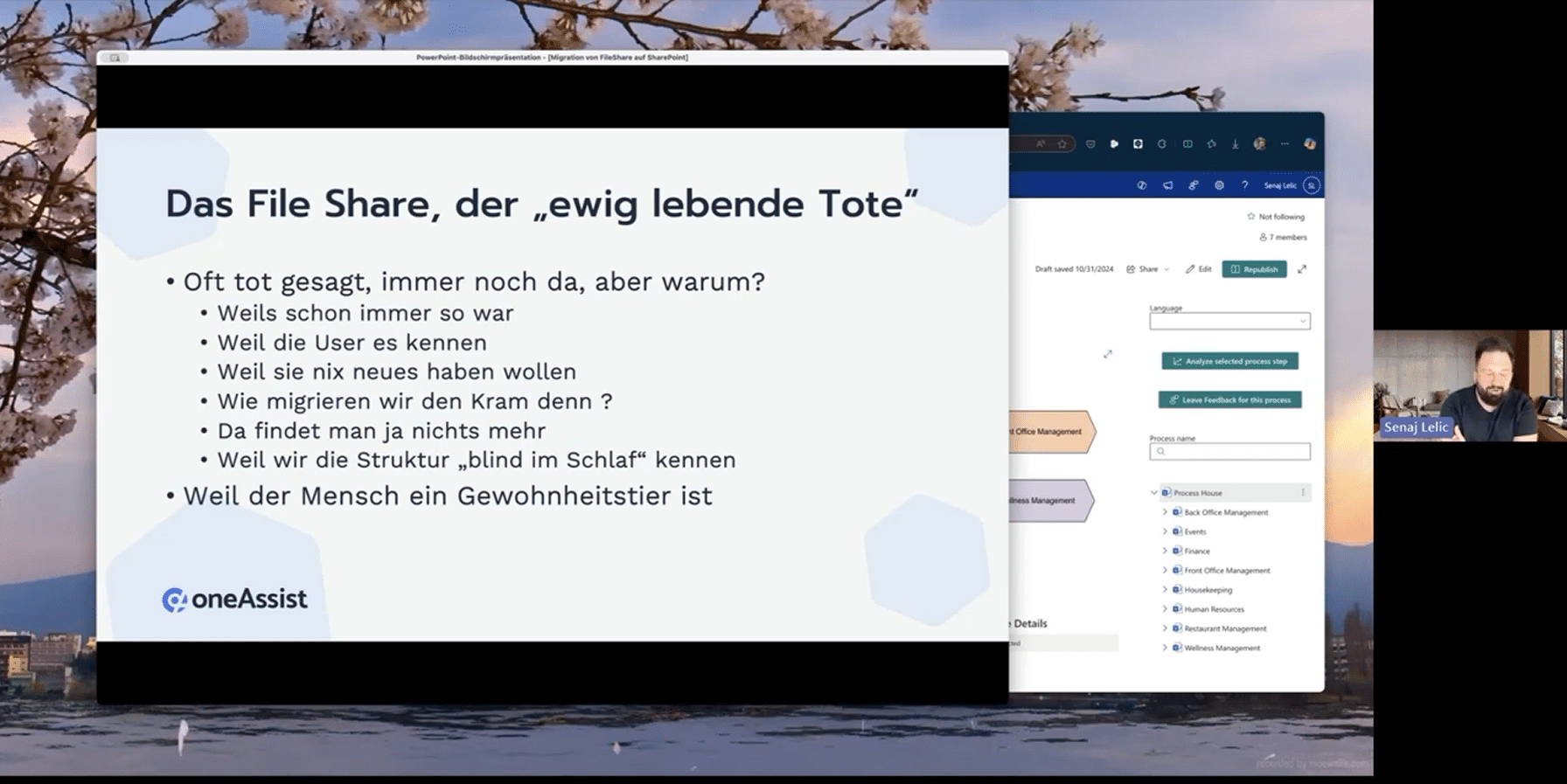Click Analyze selected process step button

pyautogui.click(x=1229, y=361)
